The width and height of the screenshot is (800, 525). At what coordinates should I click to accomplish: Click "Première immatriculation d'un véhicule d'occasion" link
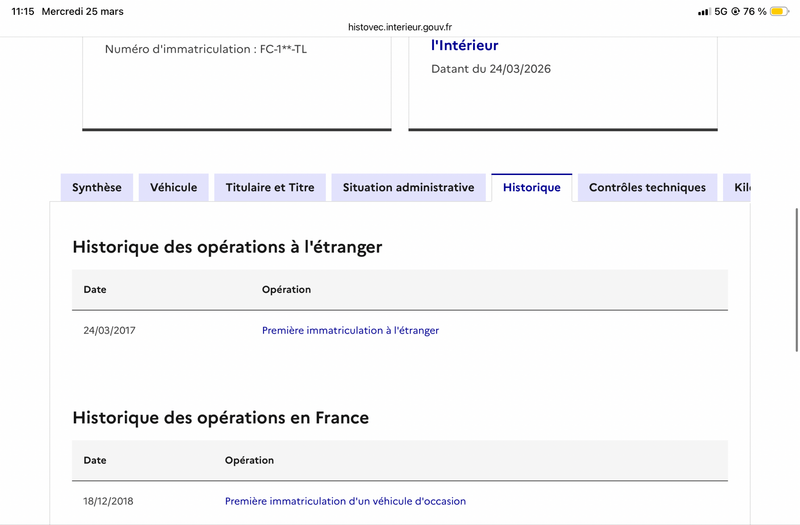(x=345, y=501)
